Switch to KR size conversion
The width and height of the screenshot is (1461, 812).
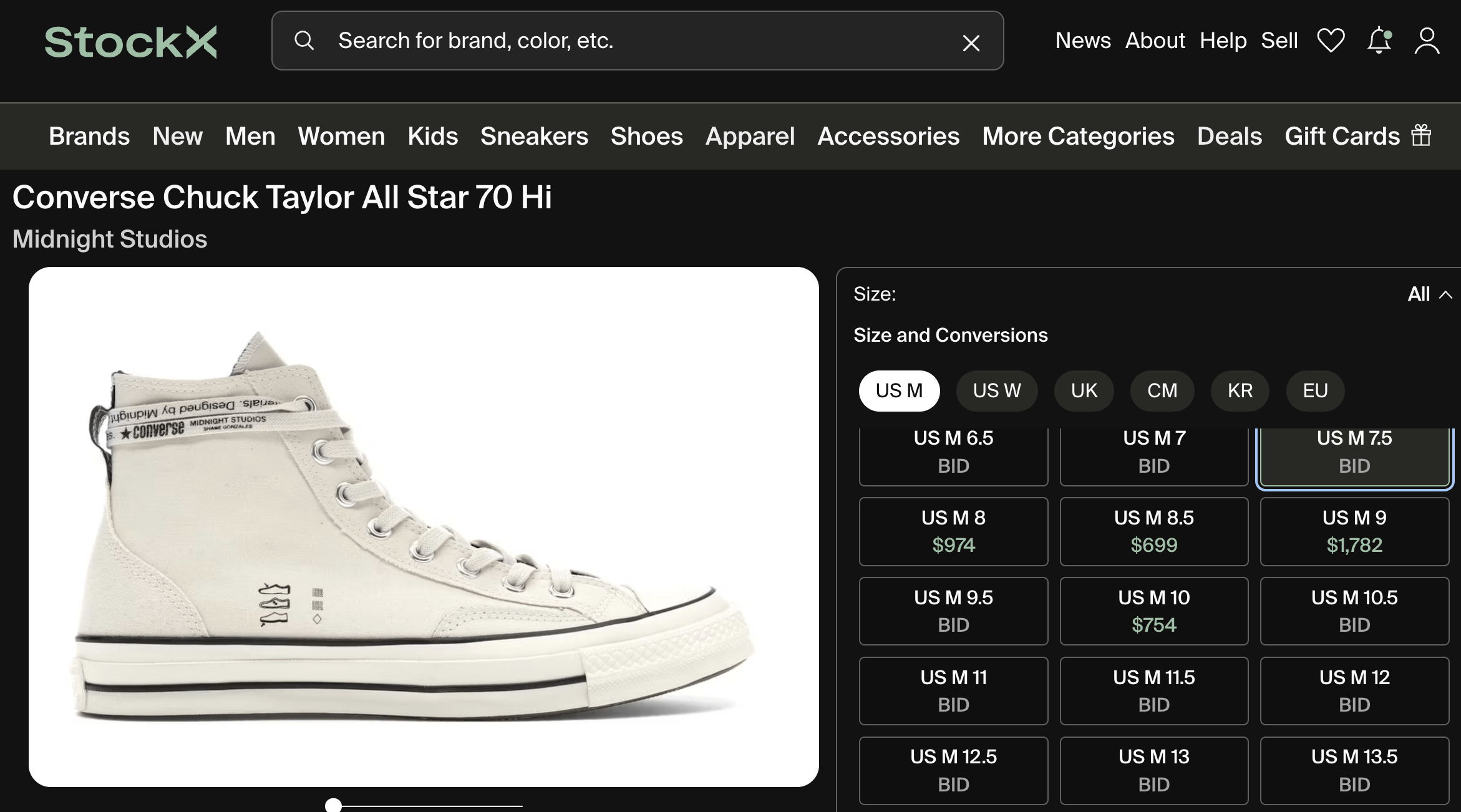1240,390
